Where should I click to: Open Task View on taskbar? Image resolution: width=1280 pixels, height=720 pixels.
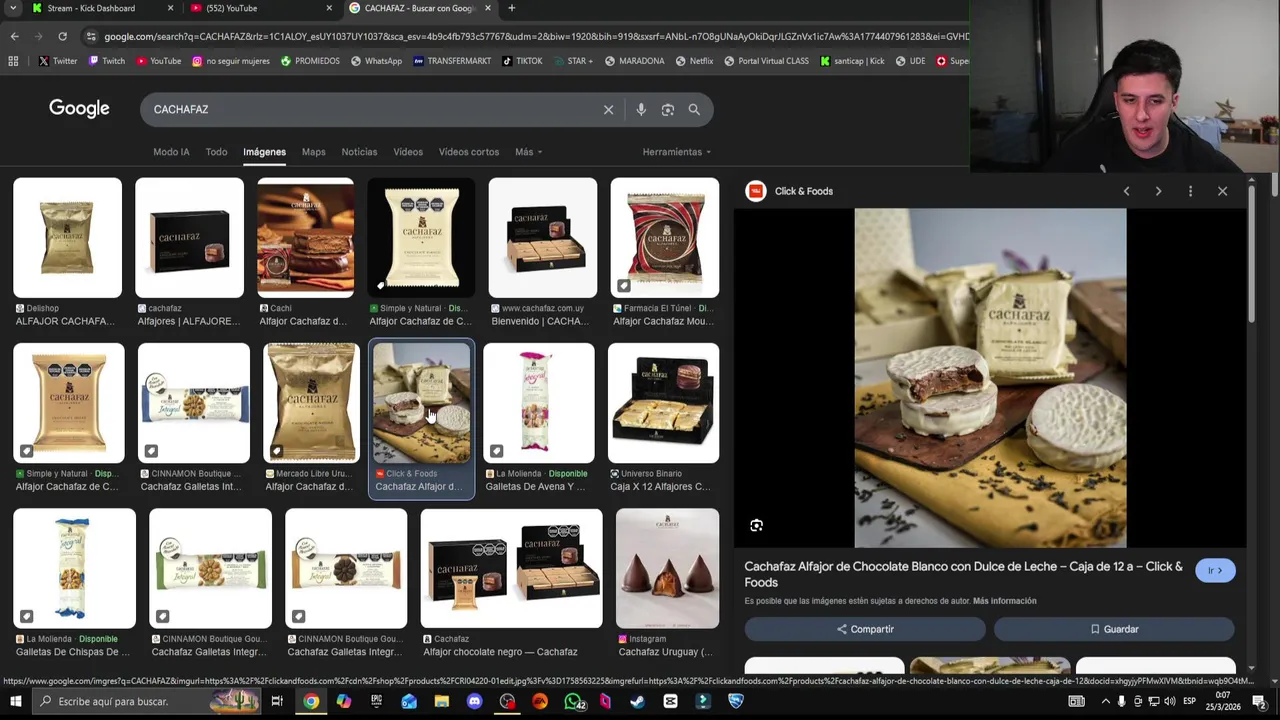(277, 701)
